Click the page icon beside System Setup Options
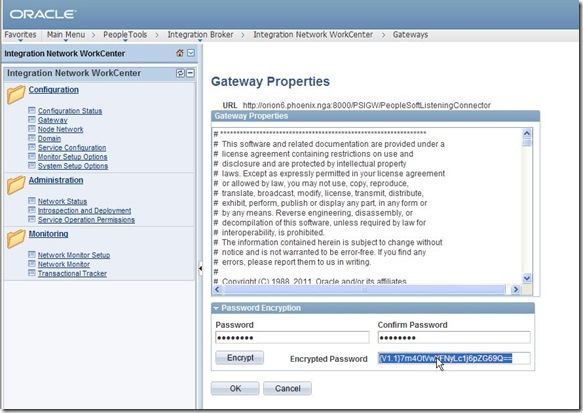The image size is (583, 413). (x=32, y=165)
